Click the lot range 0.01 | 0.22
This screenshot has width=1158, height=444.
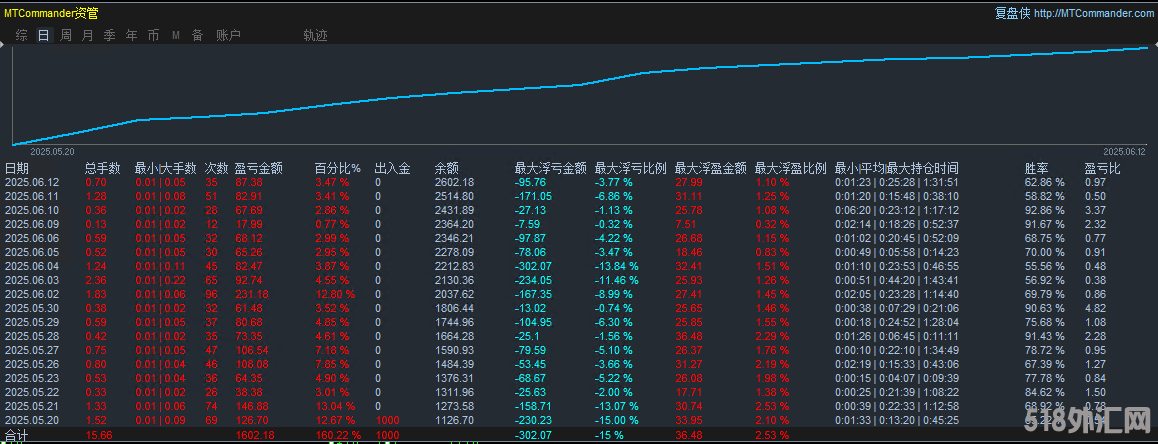(160, 279)
